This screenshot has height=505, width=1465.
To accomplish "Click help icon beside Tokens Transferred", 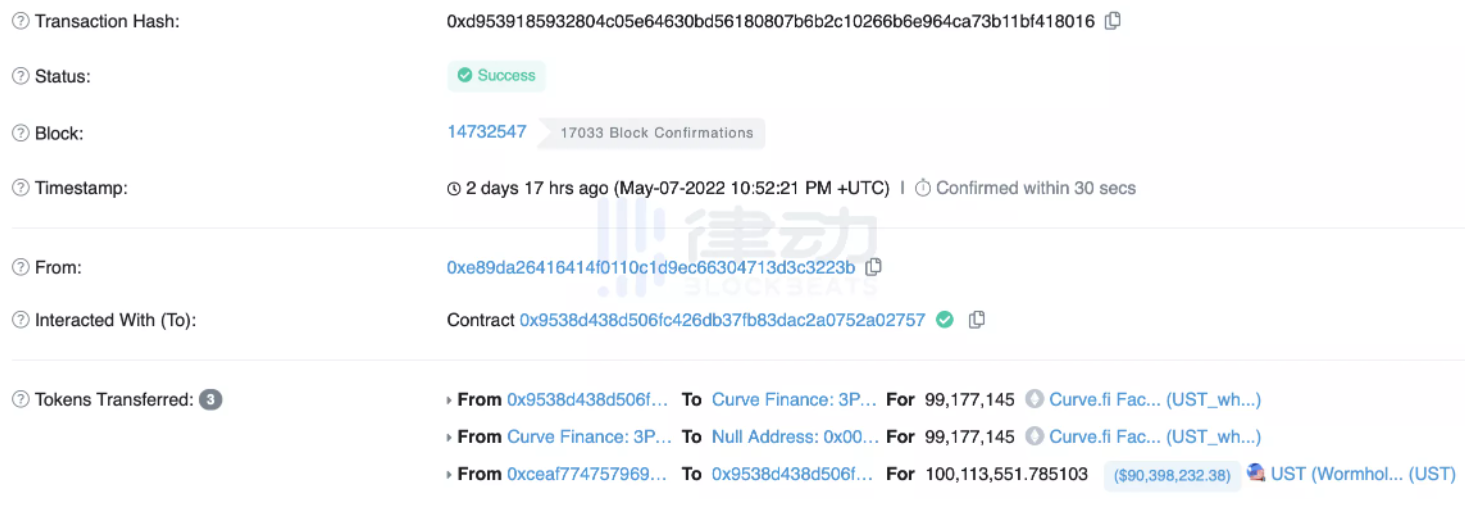I will [x=20, y=400].
